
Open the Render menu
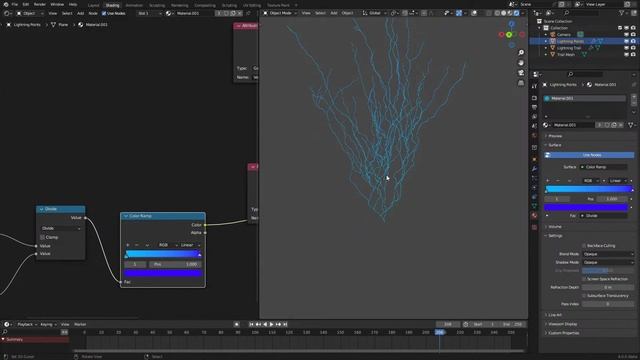40,4
